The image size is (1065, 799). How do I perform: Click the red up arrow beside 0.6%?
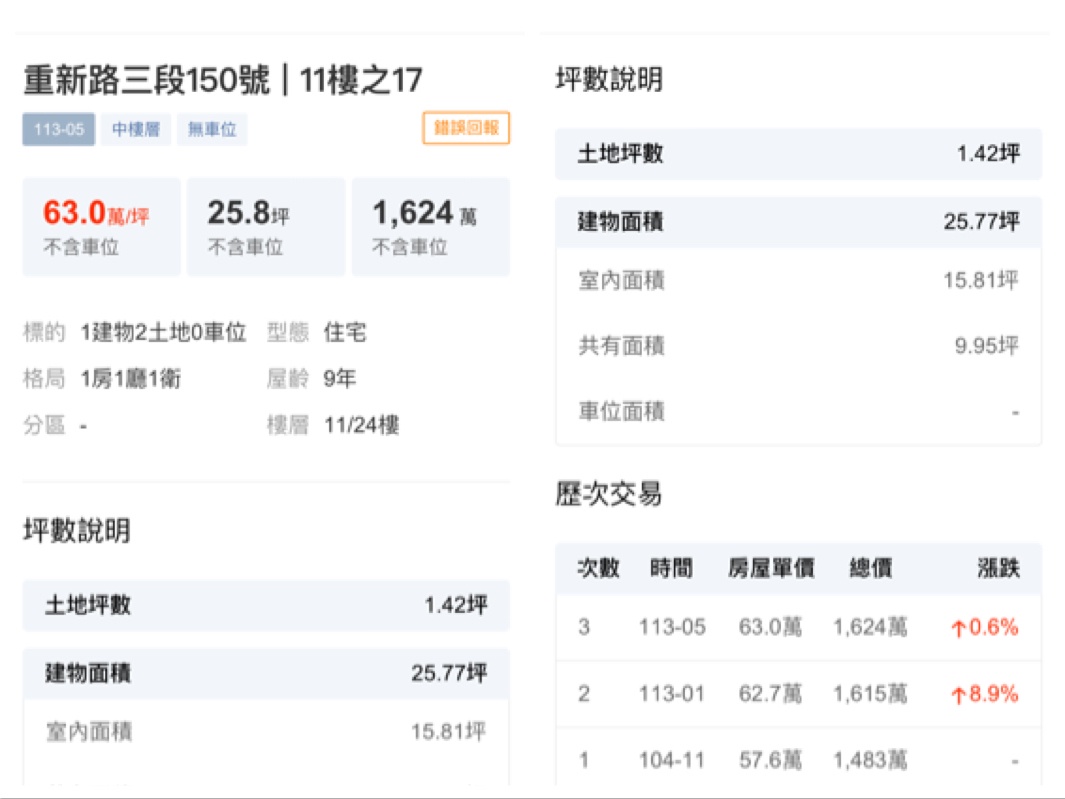point(958,629)
